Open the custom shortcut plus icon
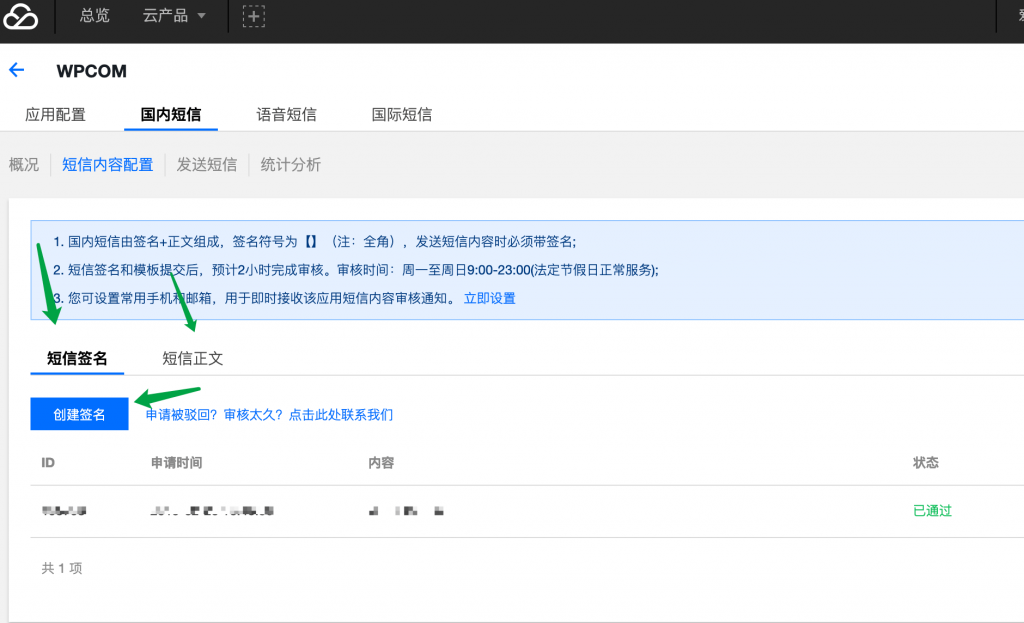 pyautogui.click(x=254, y=16)
